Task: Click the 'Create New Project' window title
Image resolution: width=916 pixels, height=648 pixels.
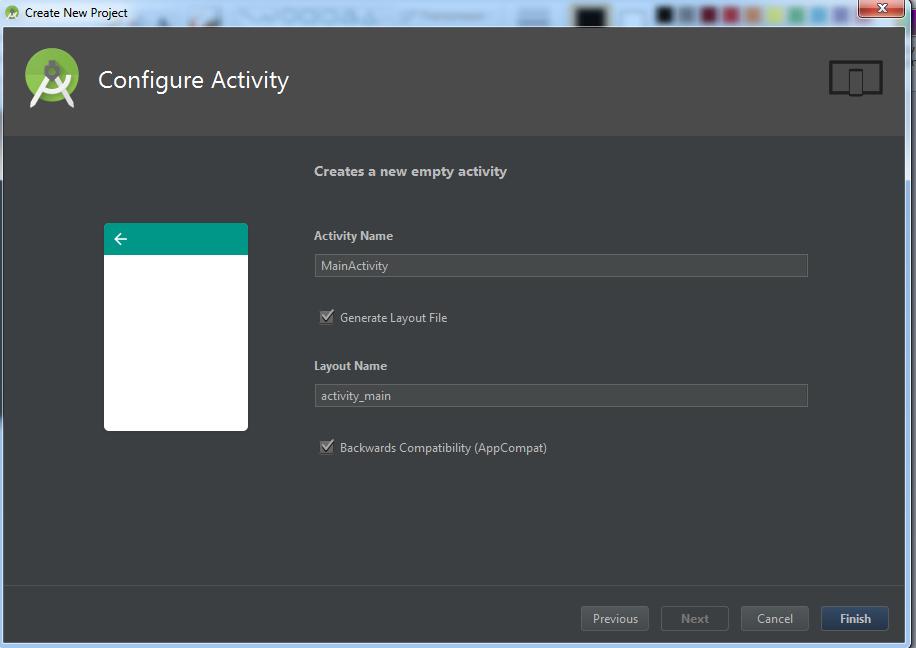Action: tap(76, 13)
